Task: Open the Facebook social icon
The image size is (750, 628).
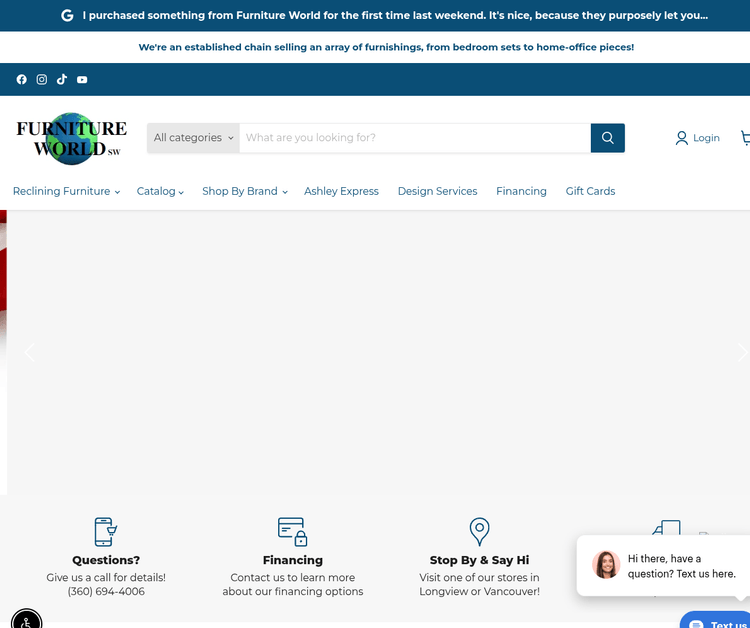Action: (22, 79)
